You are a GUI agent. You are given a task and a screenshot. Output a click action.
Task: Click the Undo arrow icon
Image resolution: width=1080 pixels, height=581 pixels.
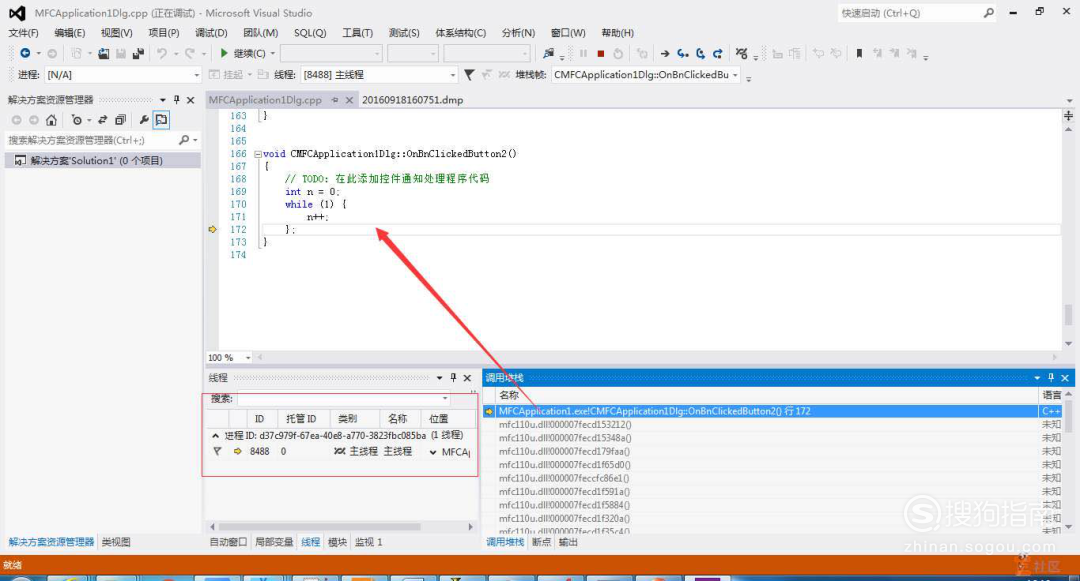[161, 53]
